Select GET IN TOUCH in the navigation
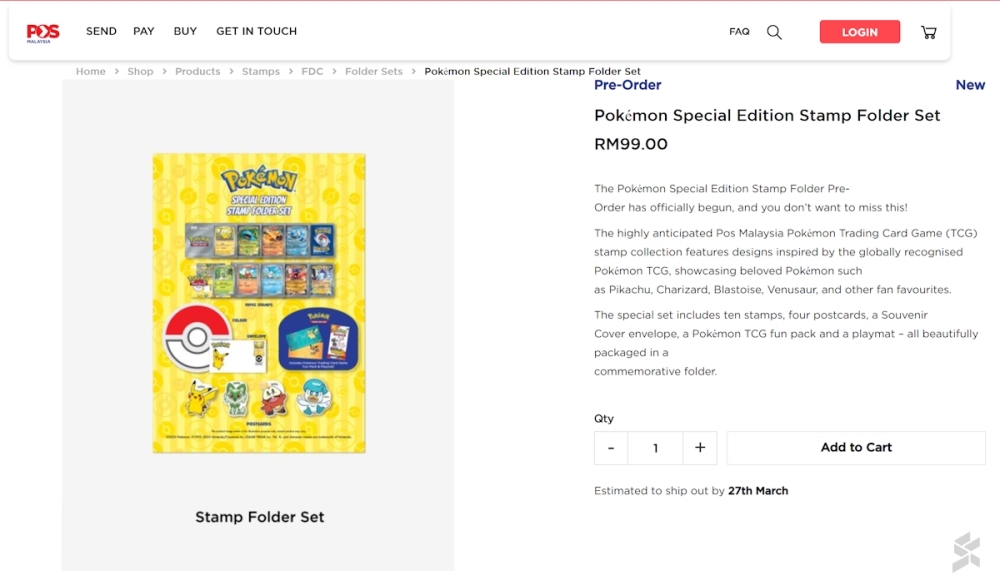The width and height of the screenshot is (1000, 585). coord(256,31)
